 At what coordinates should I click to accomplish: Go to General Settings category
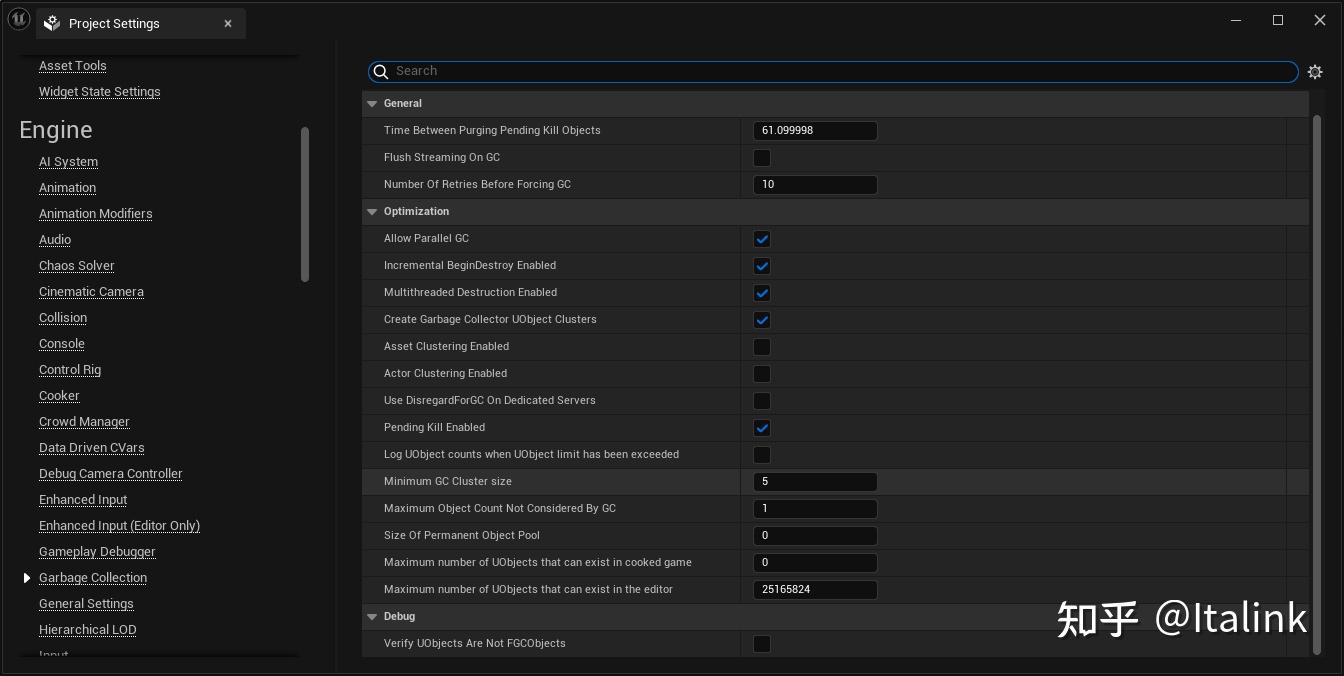[86, 604]
